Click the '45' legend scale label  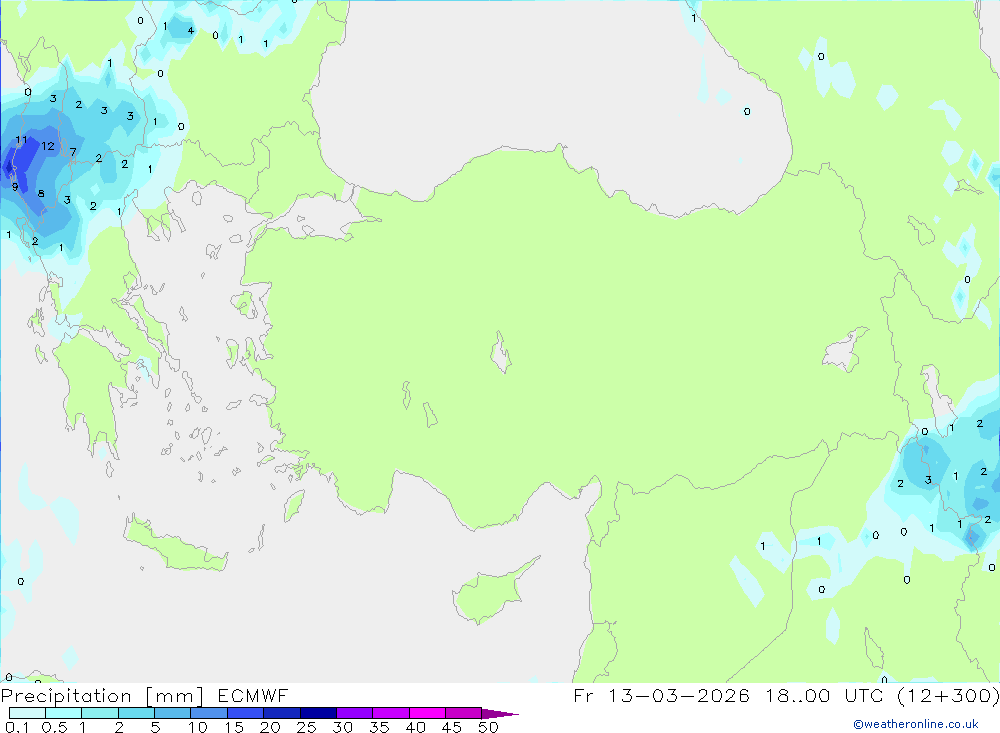[x=452, y=727]
